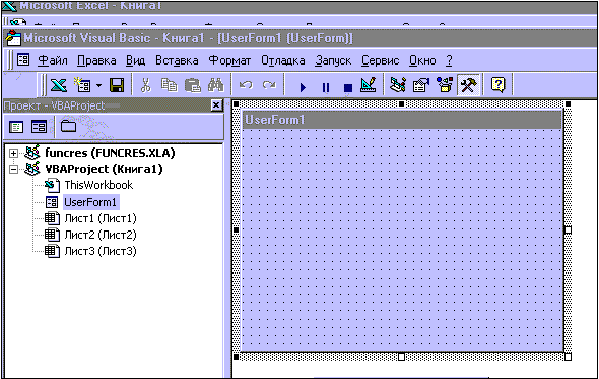Screen dimensions: 599x379
Task: Select Лист2 (Лист2) in tree
Action: [100, 235]
